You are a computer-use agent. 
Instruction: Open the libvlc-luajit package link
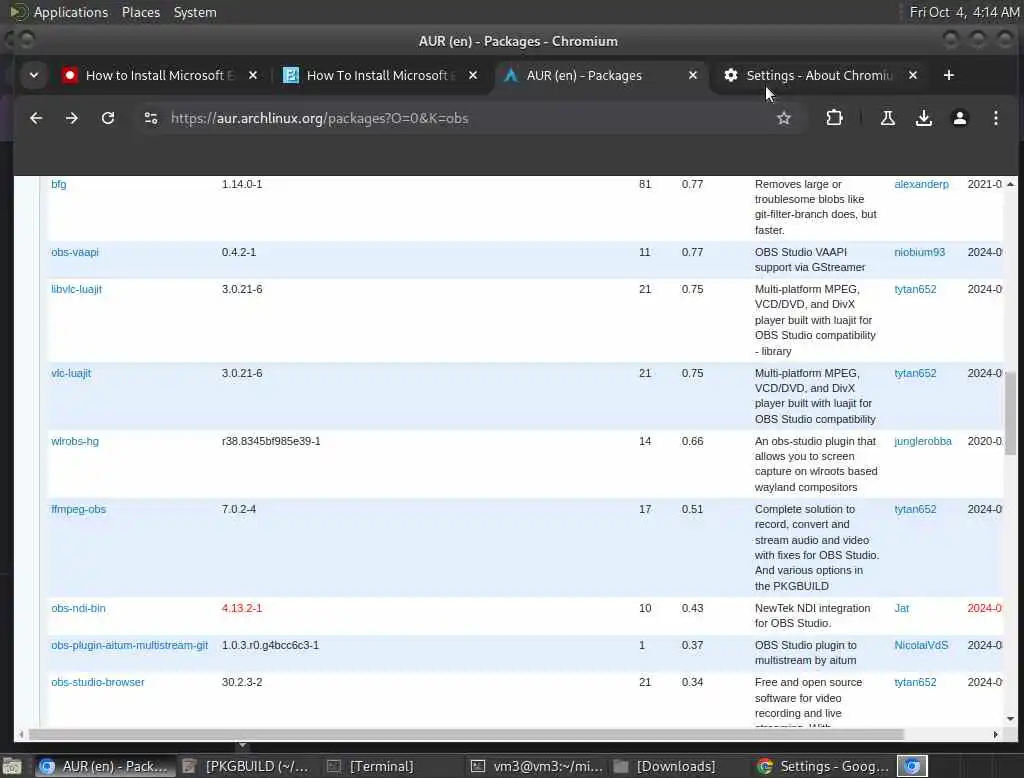click(76, 289)
